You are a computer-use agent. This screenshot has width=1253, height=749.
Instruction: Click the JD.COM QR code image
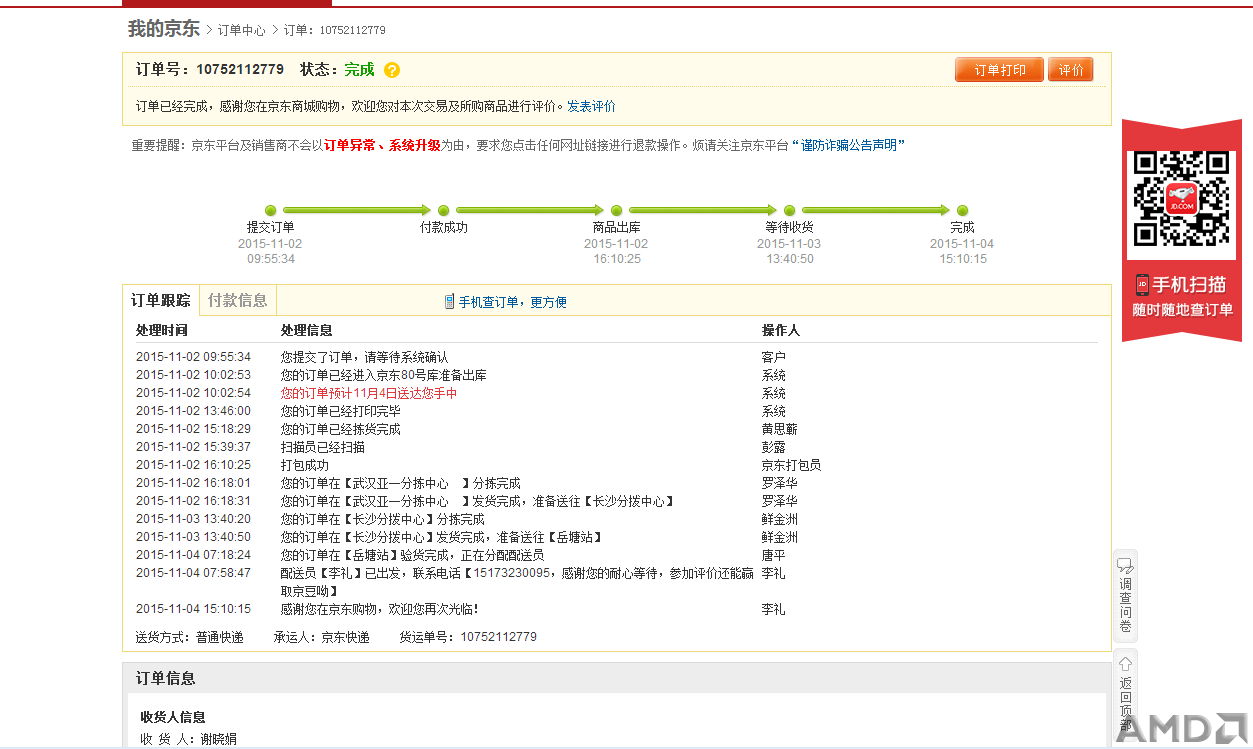1181,198
